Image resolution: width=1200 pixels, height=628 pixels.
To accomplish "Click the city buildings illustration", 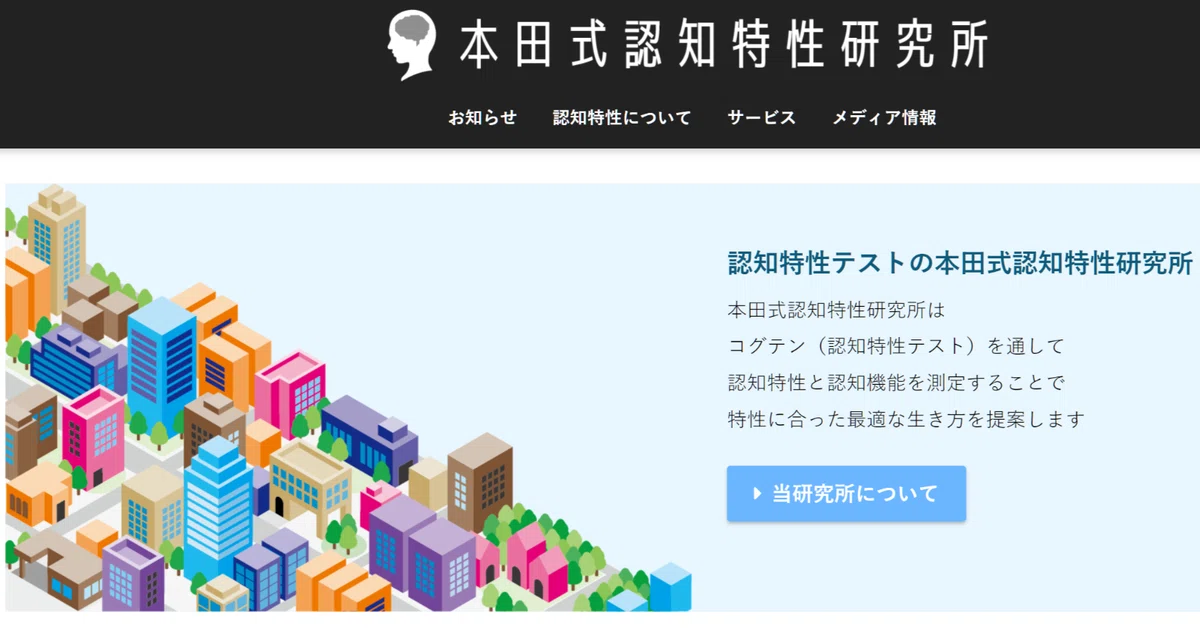I will click(x=348, y=397).
